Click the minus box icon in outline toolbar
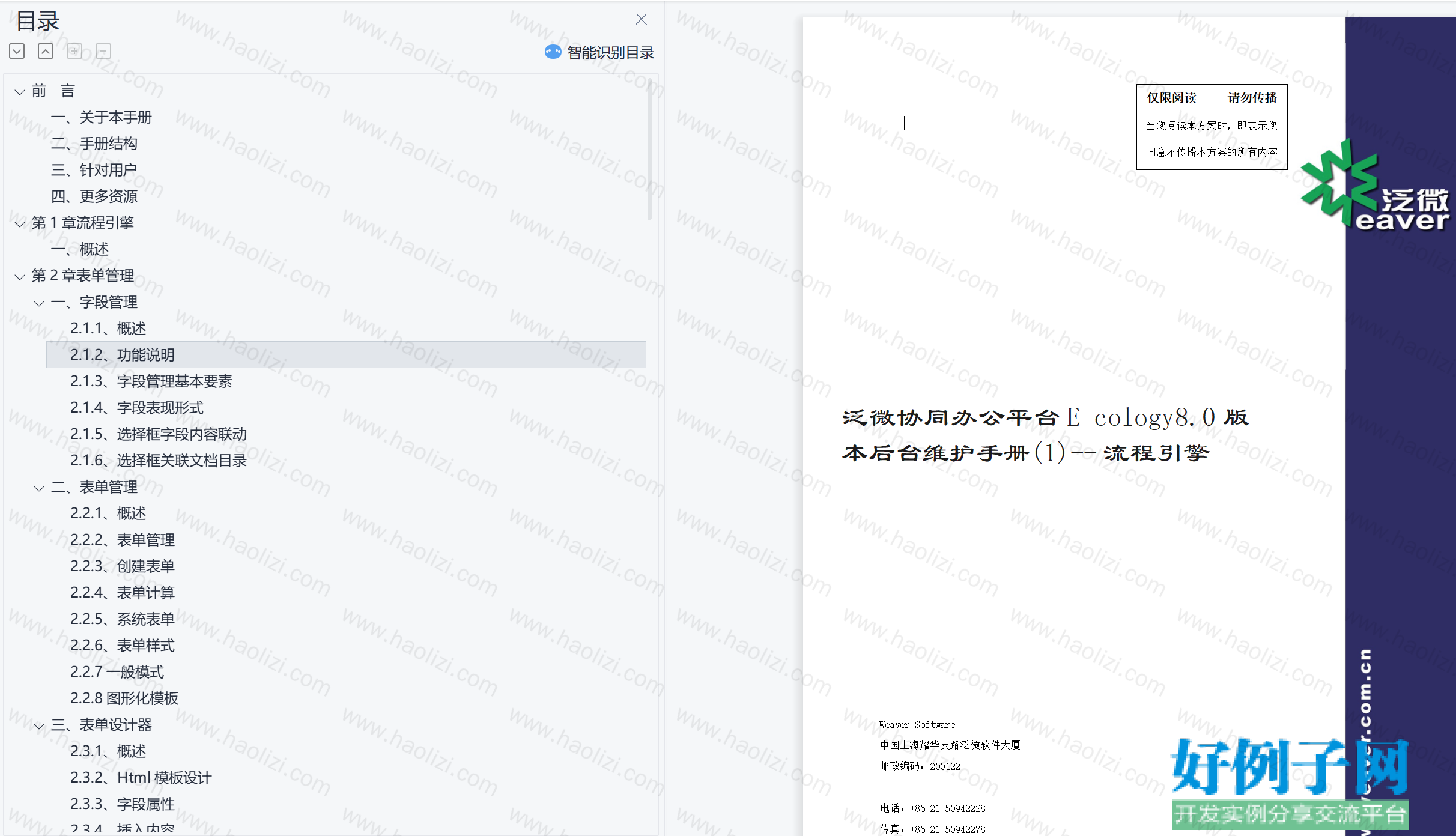 103,52
